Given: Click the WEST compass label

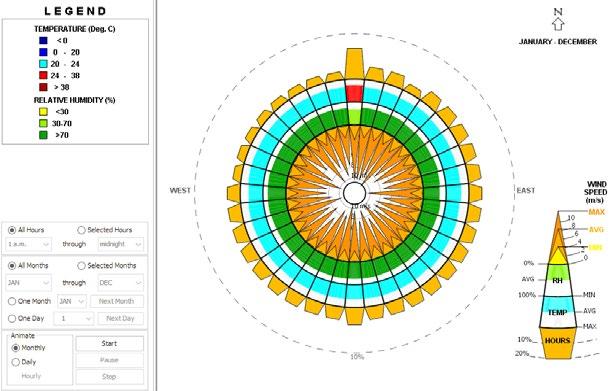Looking at the screenshot, I should tap(180, 190).
